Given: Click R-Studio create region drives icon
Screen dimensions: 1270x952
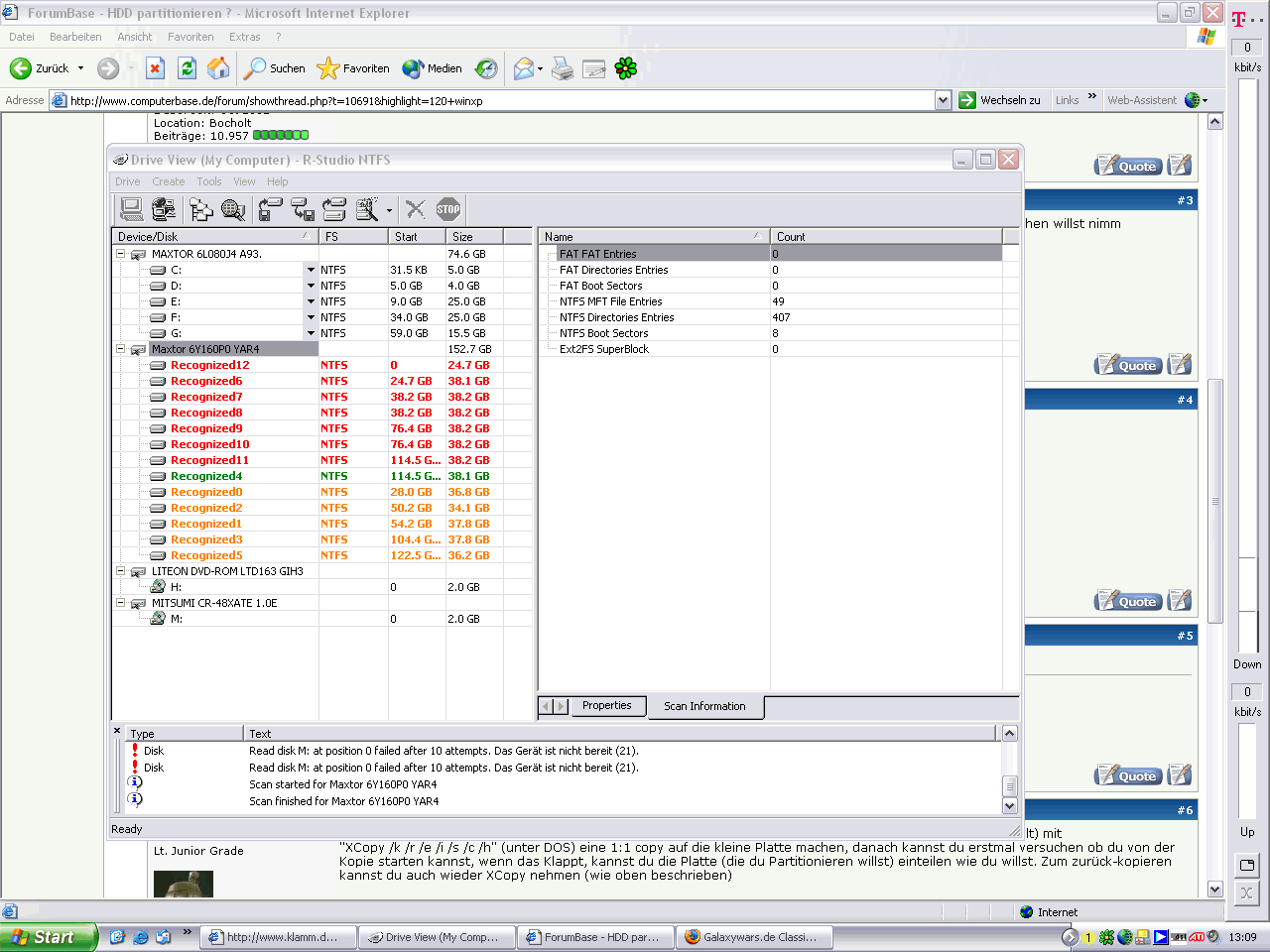Looking at the screenshot, I should click(x=334, y=209).
